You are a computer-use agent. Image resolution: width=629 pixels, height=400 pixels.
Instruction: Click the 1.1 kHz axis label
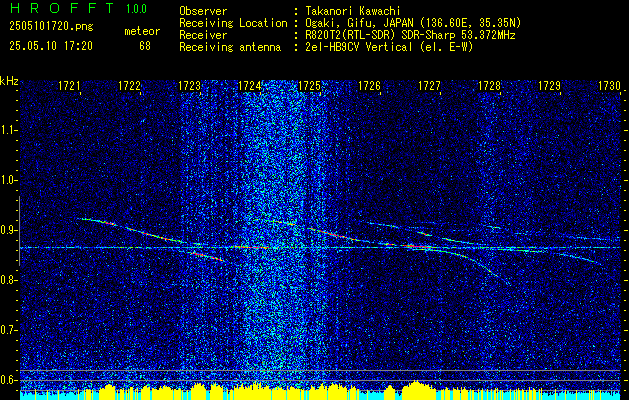9,130
